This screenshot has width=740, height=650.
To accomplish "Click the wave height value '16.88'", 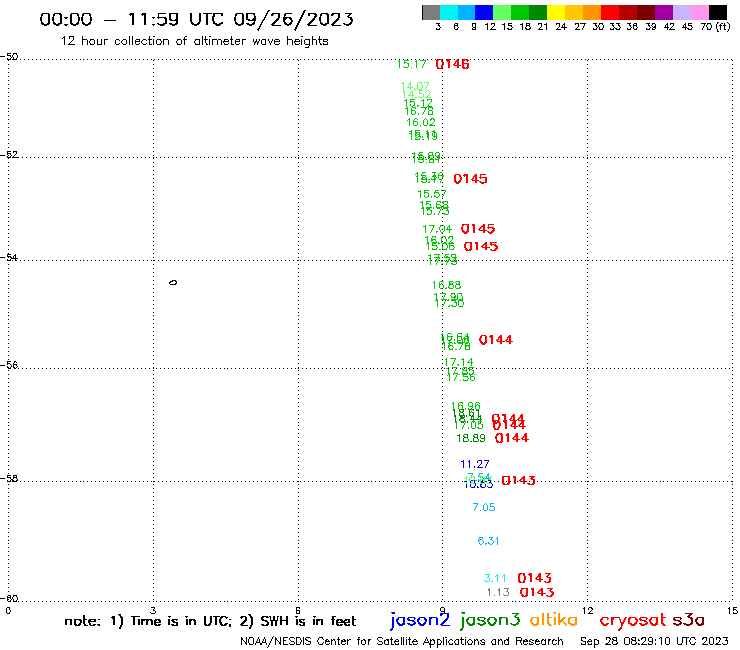I will [x=446, y=285].
